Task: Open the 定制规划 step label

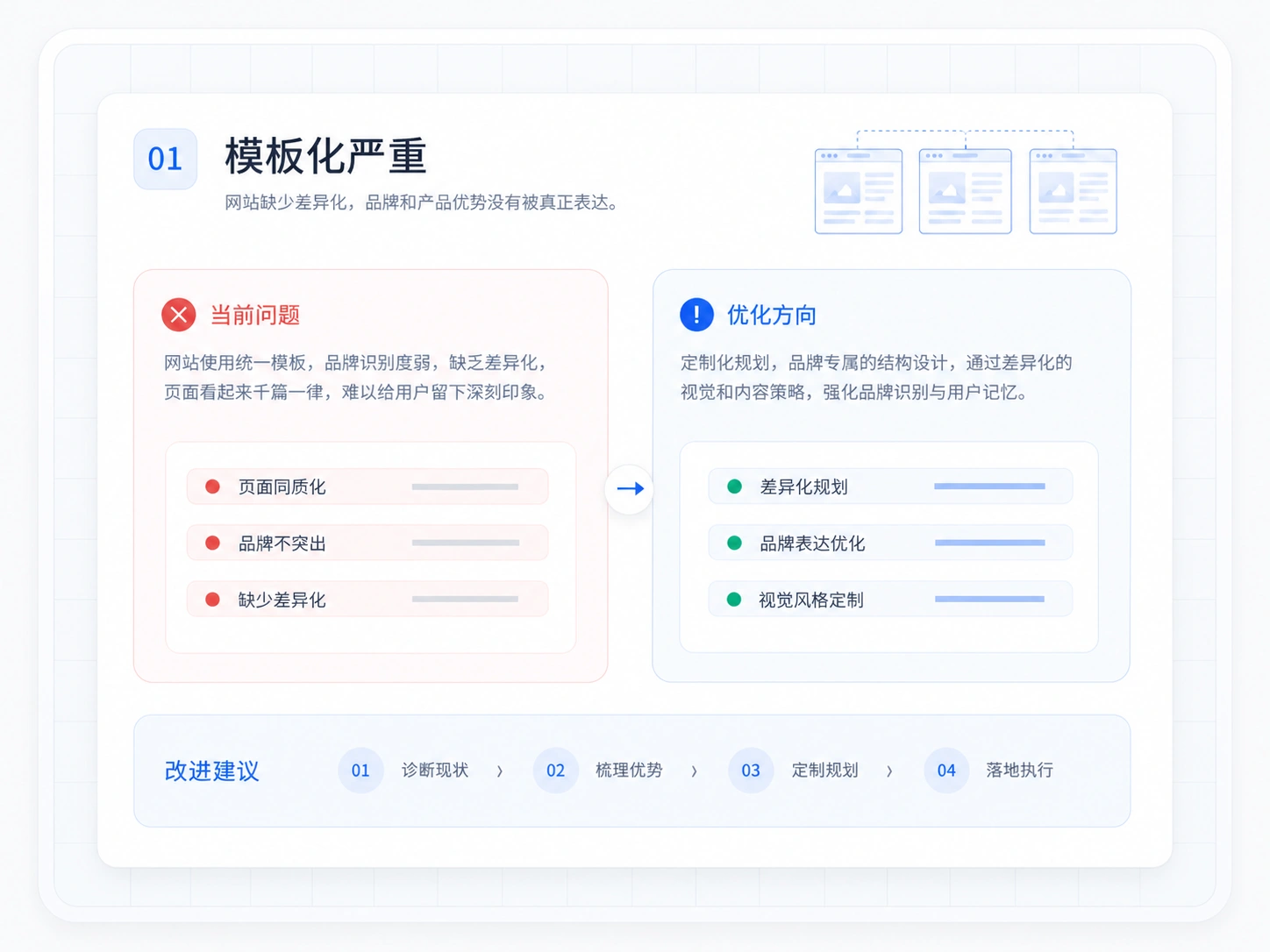Action: [824, 771]
